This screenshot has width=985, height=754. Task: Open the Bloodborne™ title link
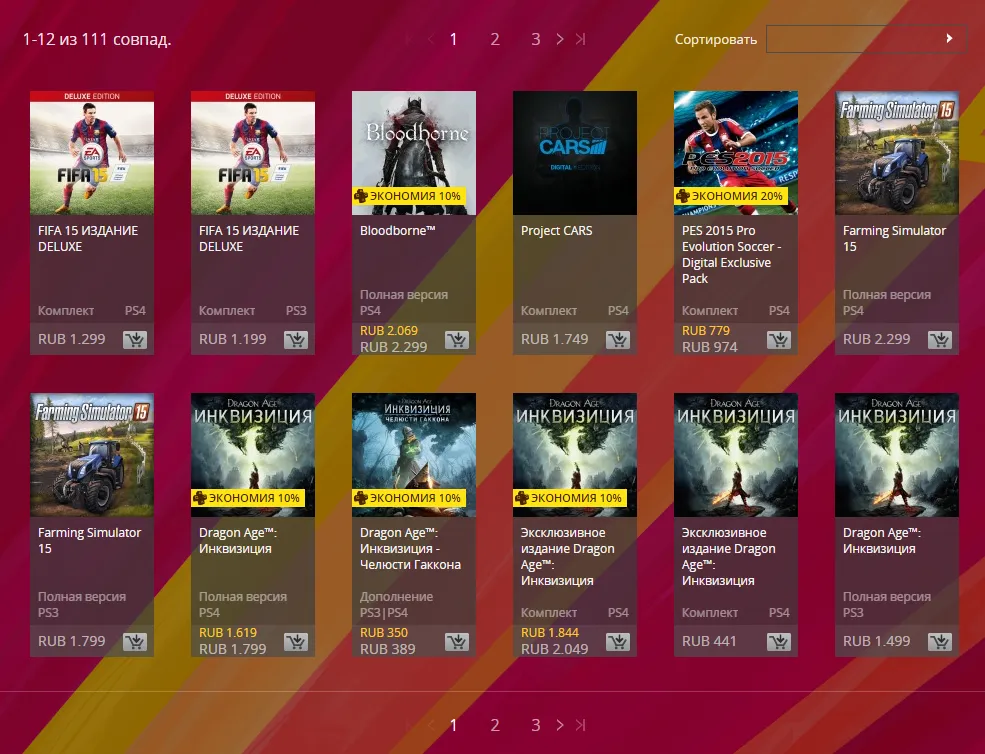click(x=398, y=231)
